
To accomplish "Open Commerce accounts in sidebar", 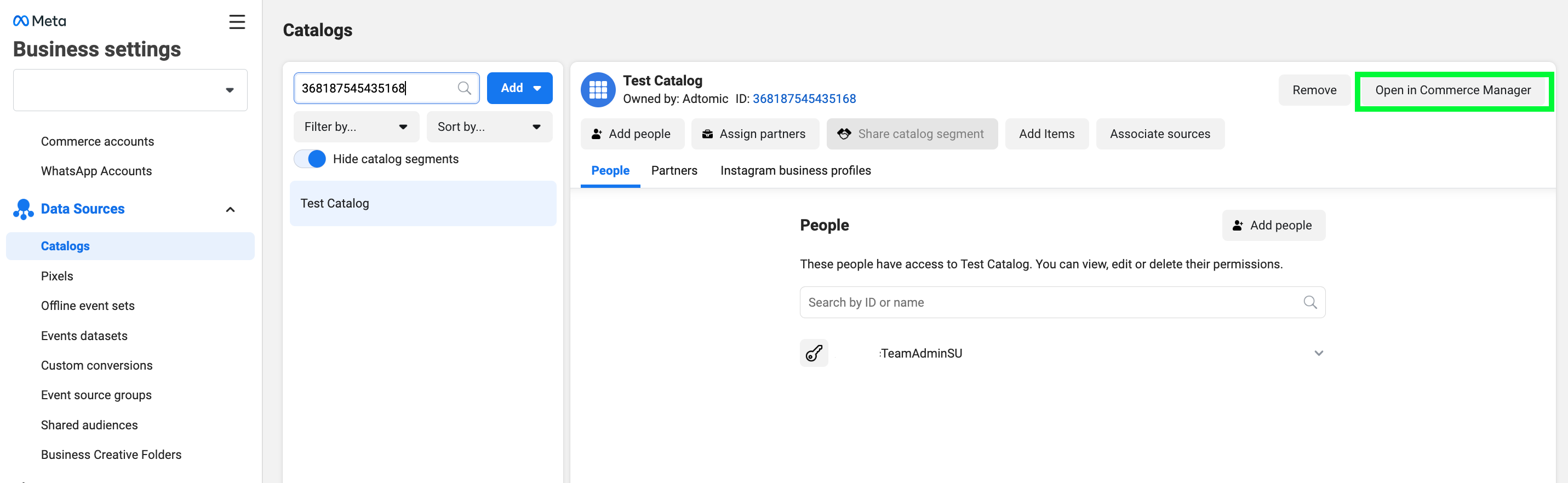I will [x=98, y=142].
